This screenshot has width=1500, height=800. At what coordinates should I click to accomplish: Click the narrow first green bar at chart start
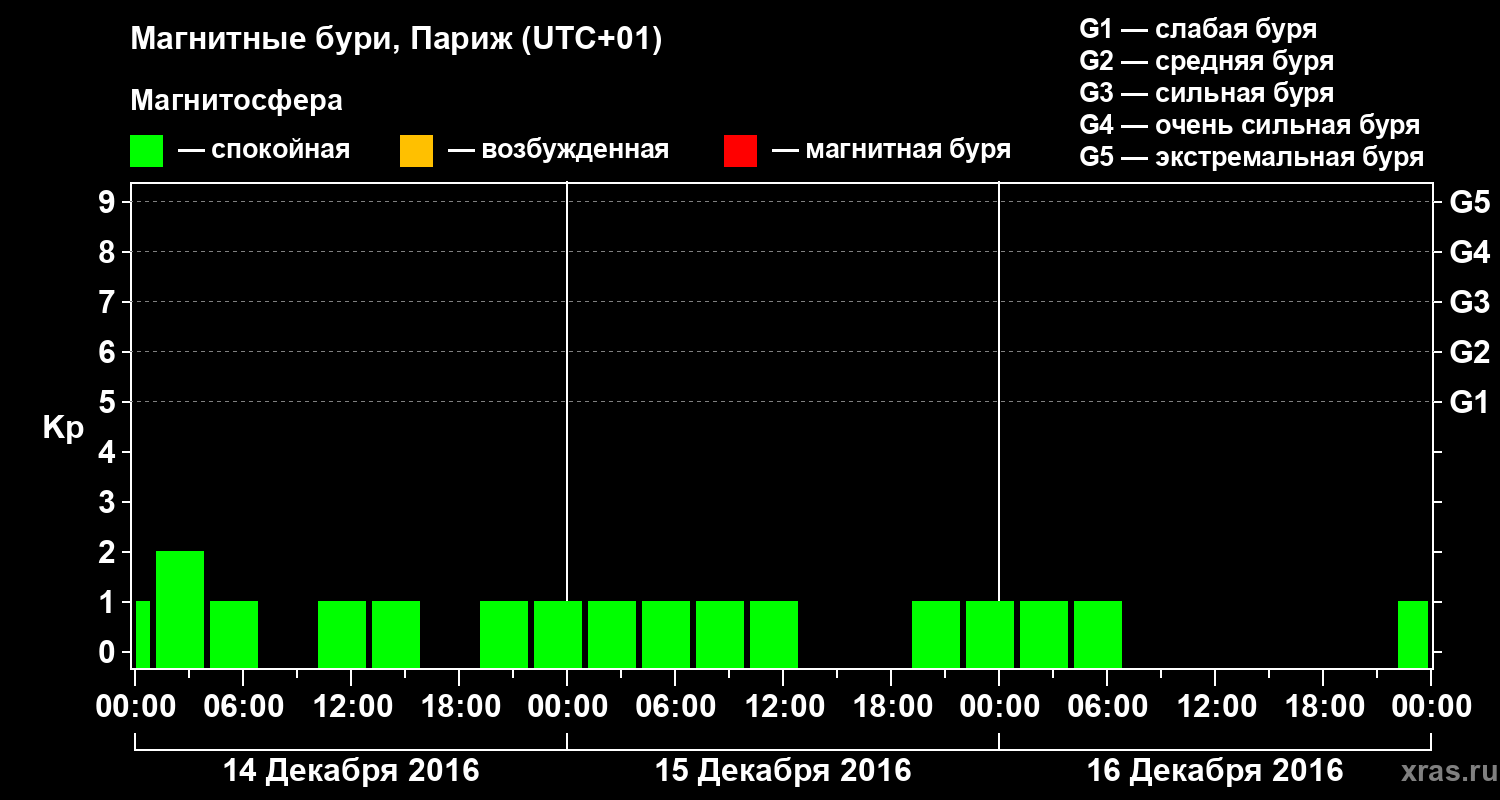tap(143, 634)
